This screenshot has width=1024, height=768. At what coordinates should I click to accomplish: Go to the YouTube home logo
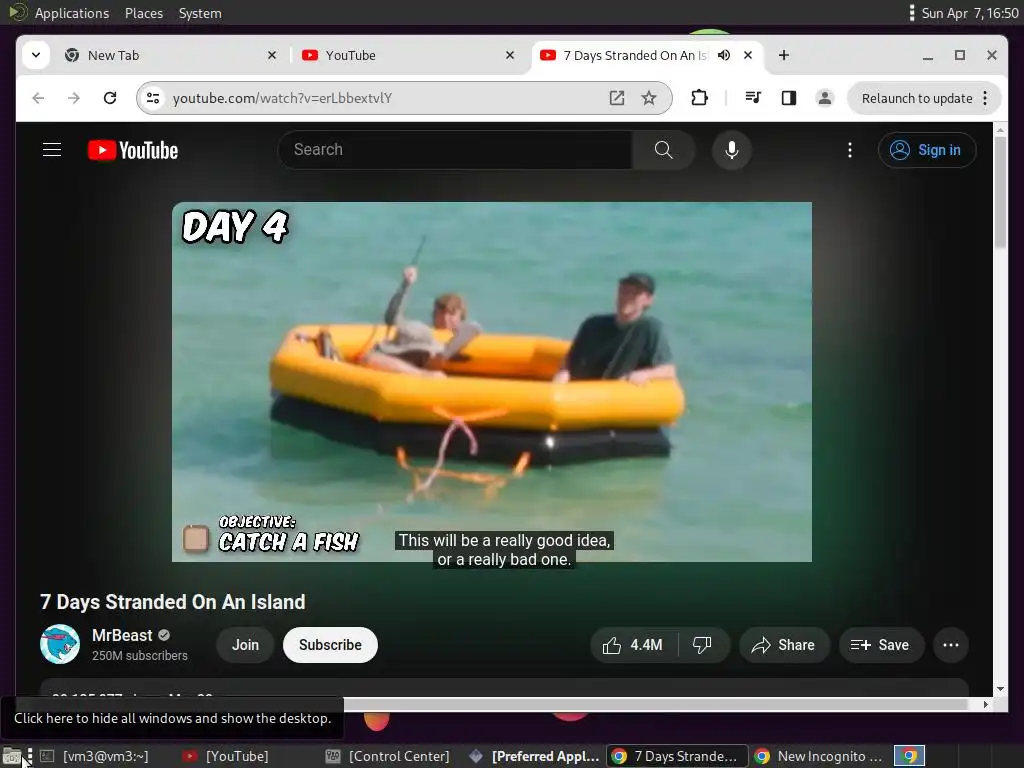133,150
